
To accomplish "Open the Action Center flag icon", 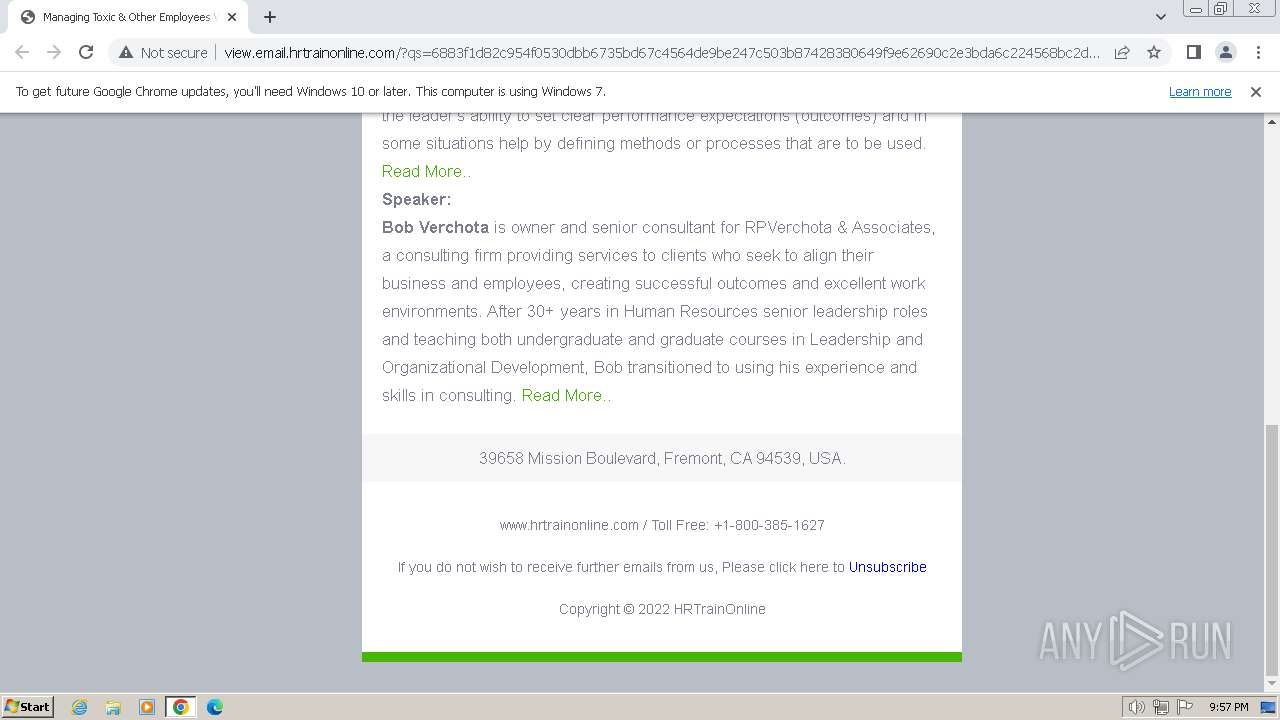I will click(1185, 707).
